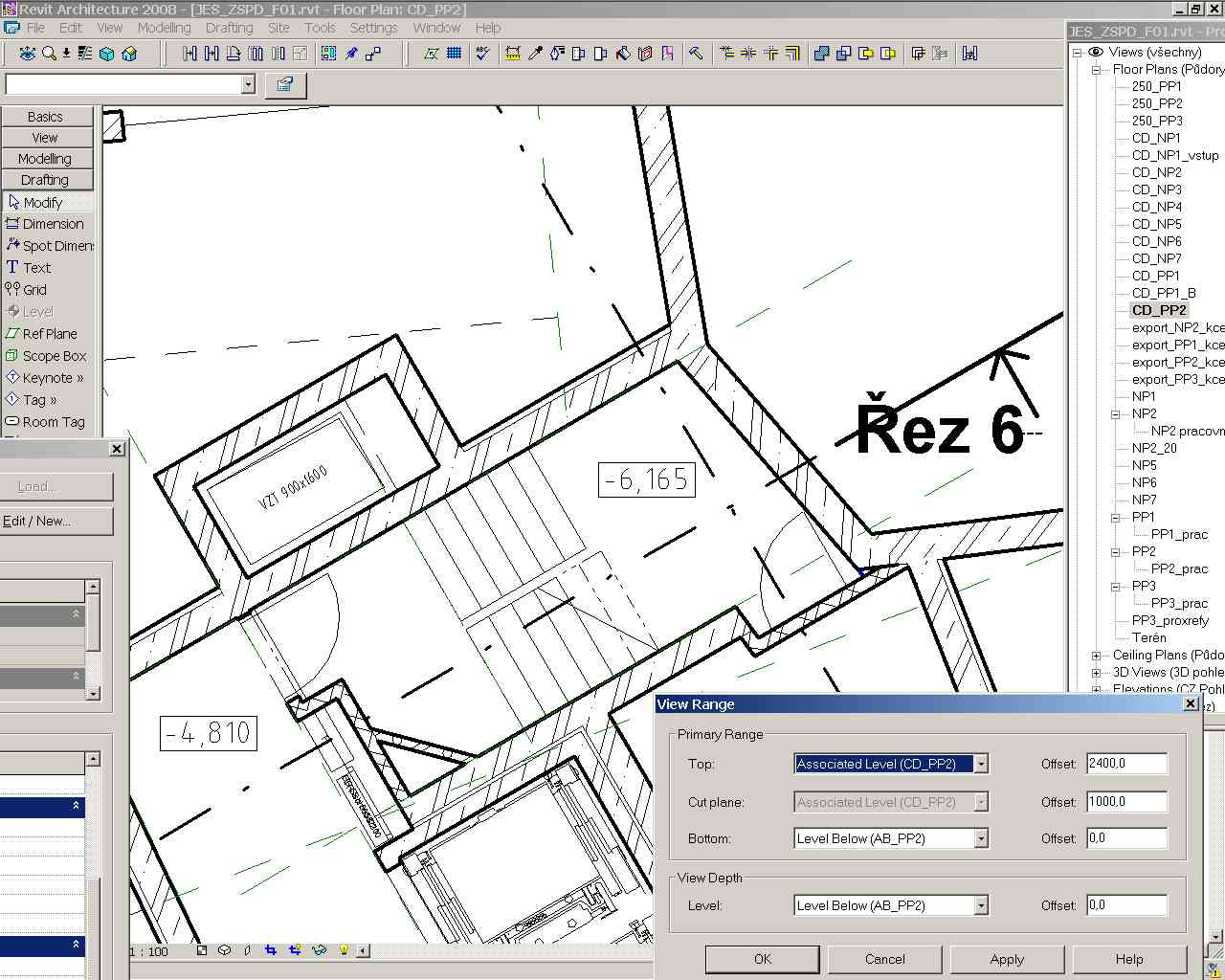This screenshot has width=1225, height=980.
Task: Select the CD_NP1 floor plan in browser
Action: (1156, 138)
